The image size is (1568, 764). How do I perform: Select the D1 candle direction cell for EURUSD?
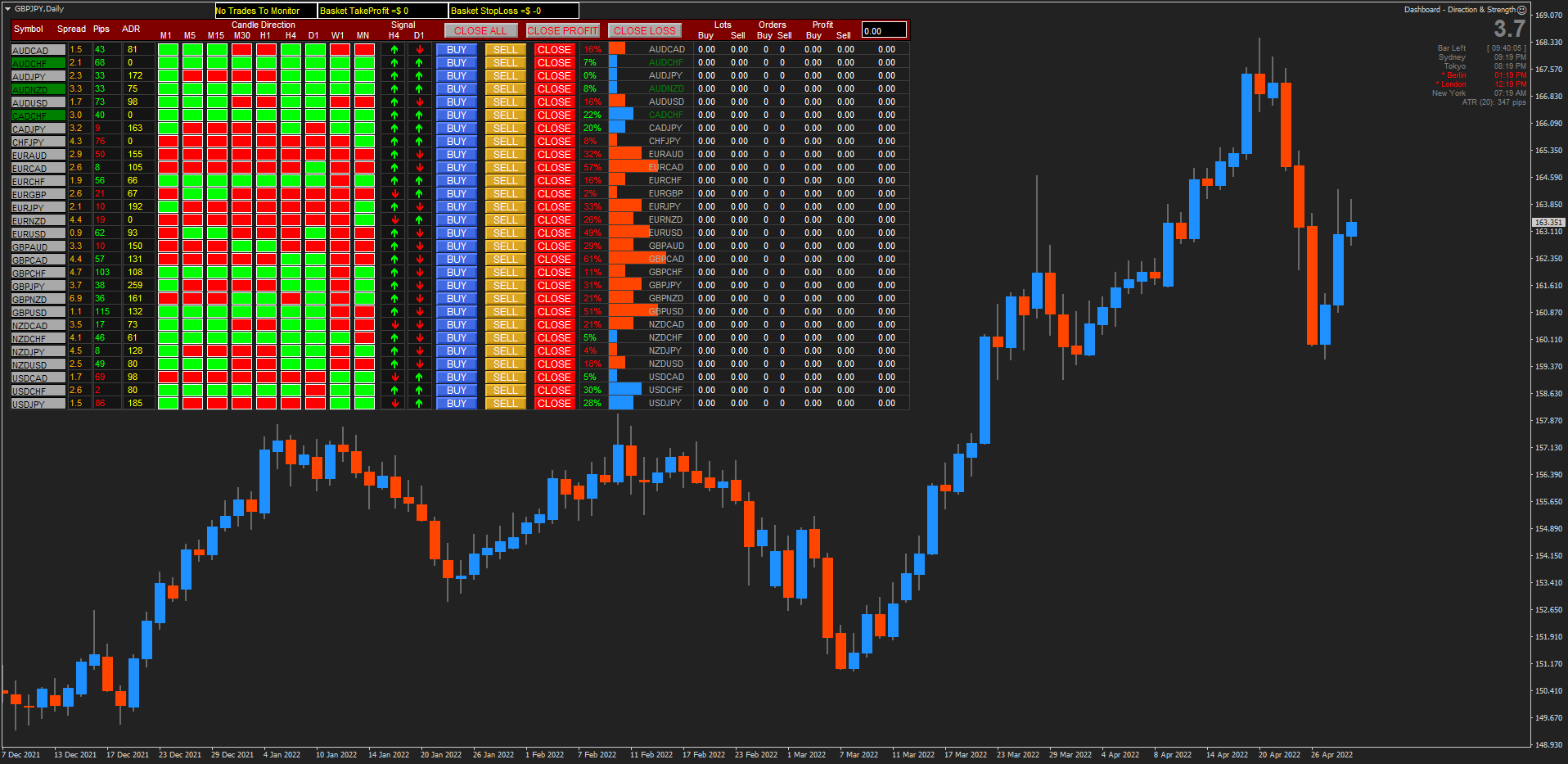click(315, 233)
